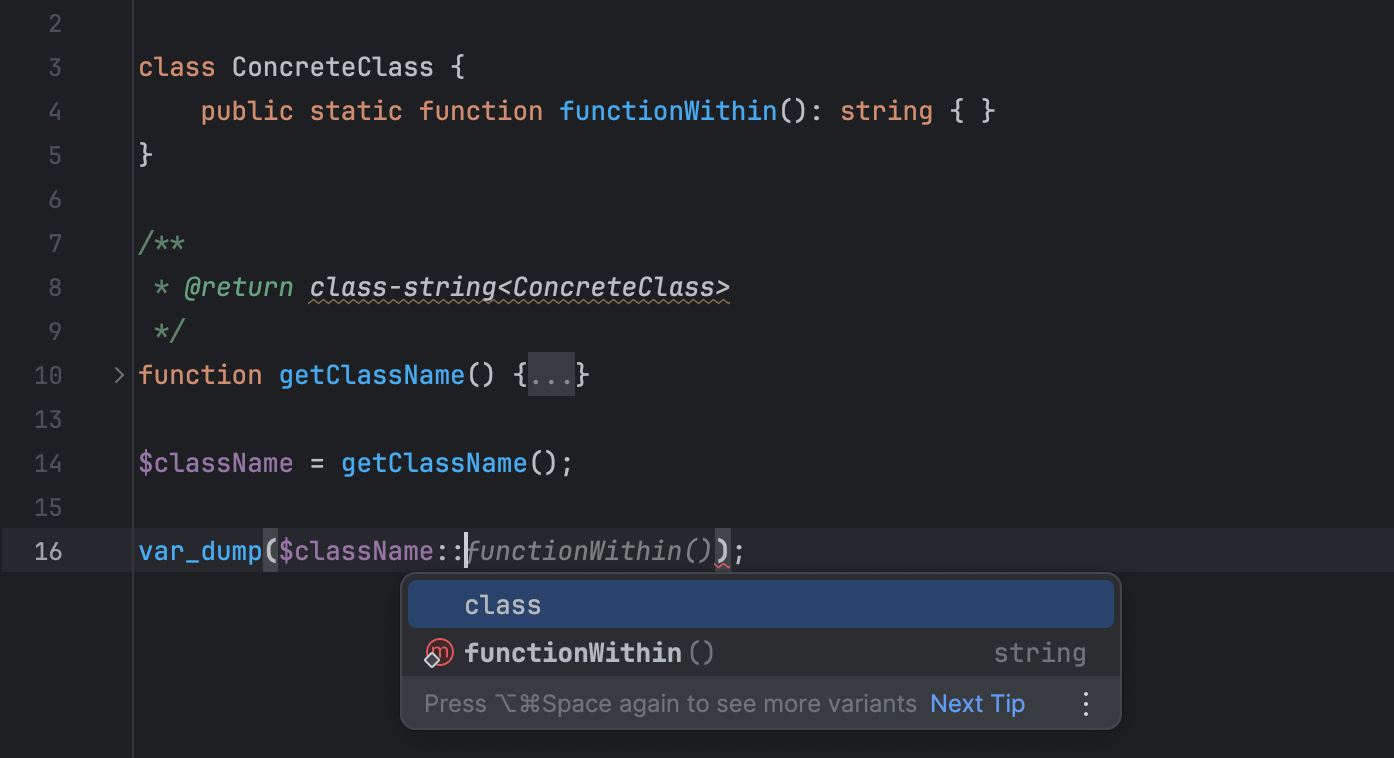Click line number 16 in the gutter

click(x=48, y=551)
